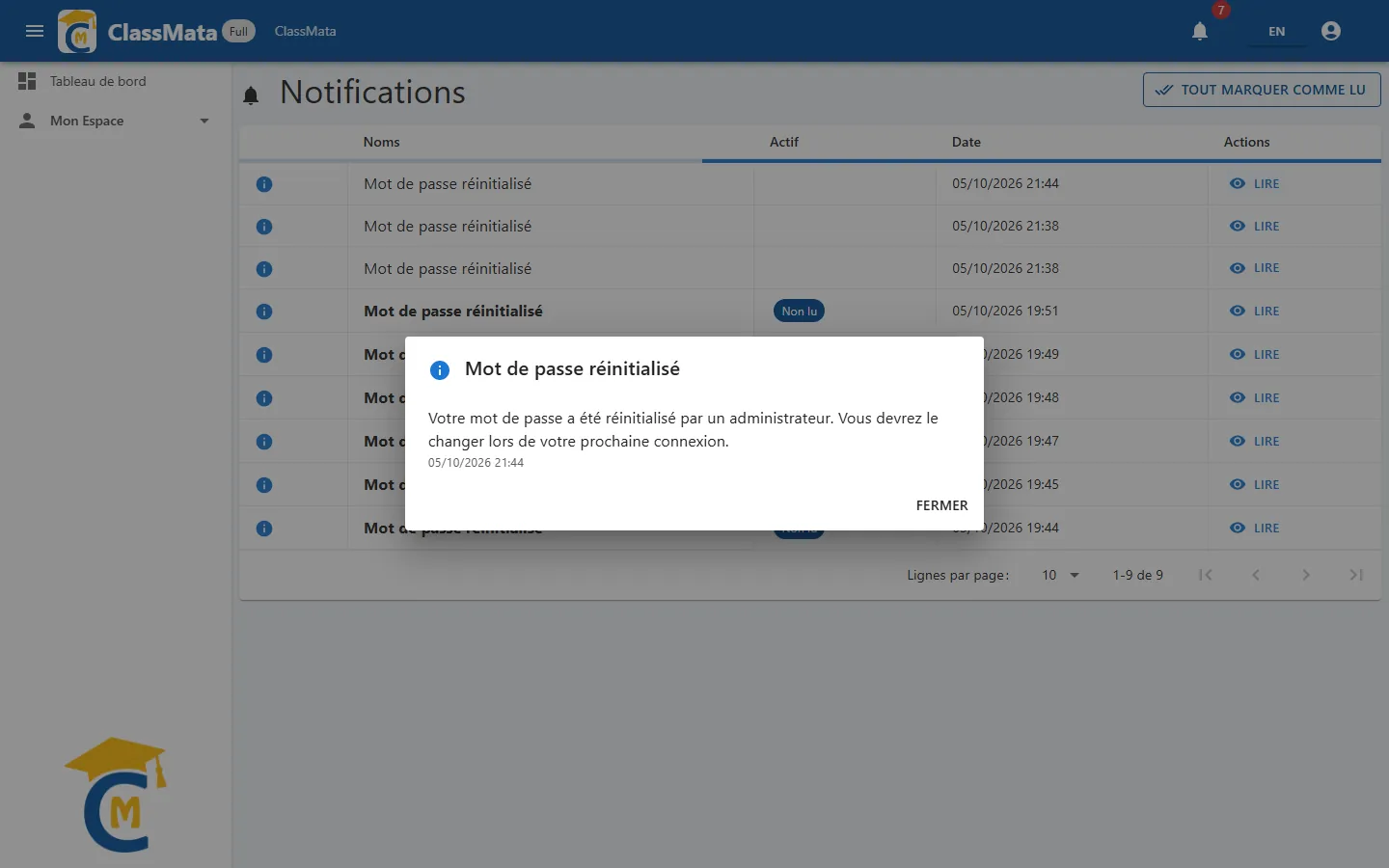Viewport: 1389px width, 868px height.
Task: Go to the first page of results
Action: click(x=1206, y=575)
